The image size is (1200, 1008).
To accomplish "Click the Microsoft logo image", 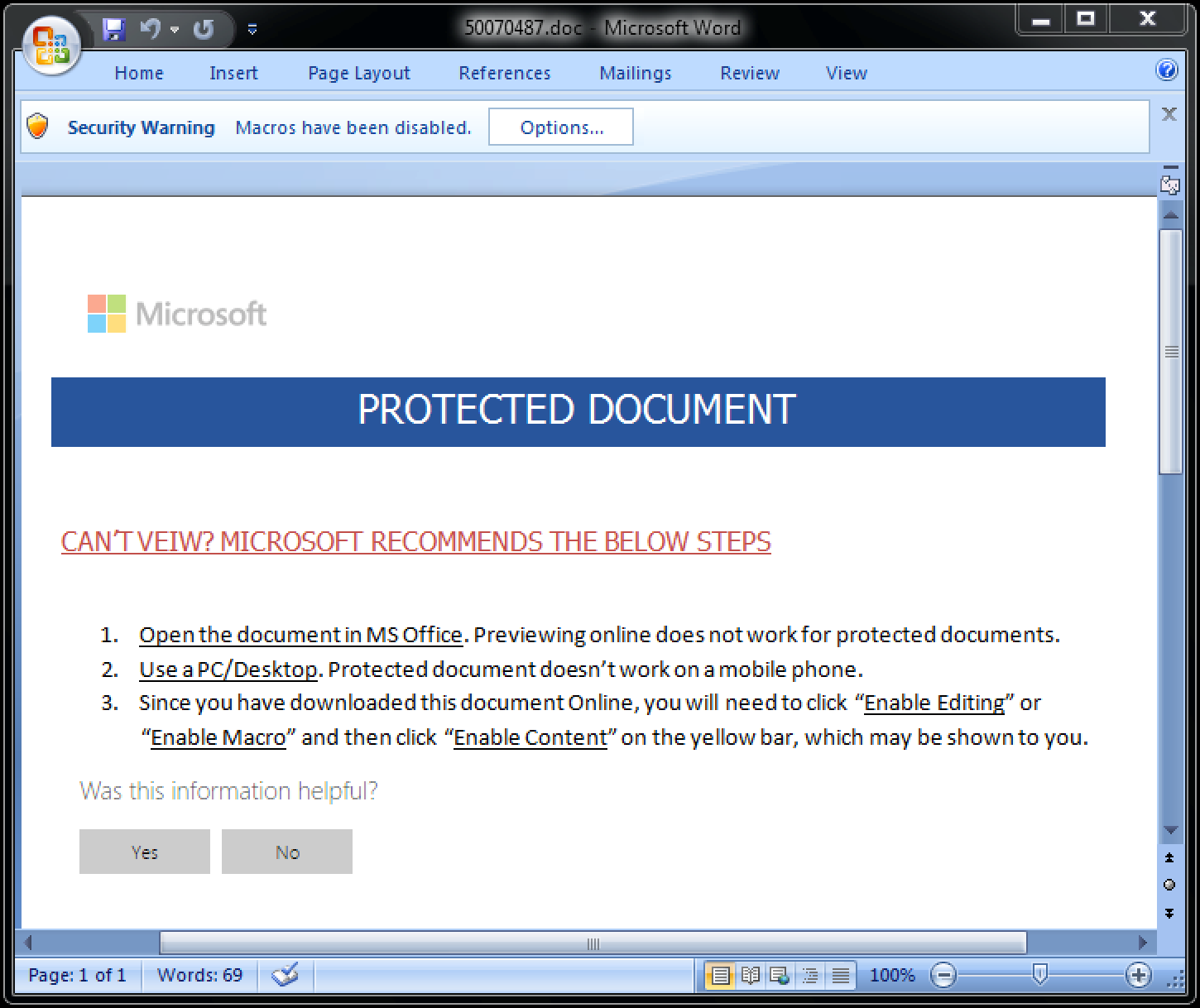I will click(177, 314).
